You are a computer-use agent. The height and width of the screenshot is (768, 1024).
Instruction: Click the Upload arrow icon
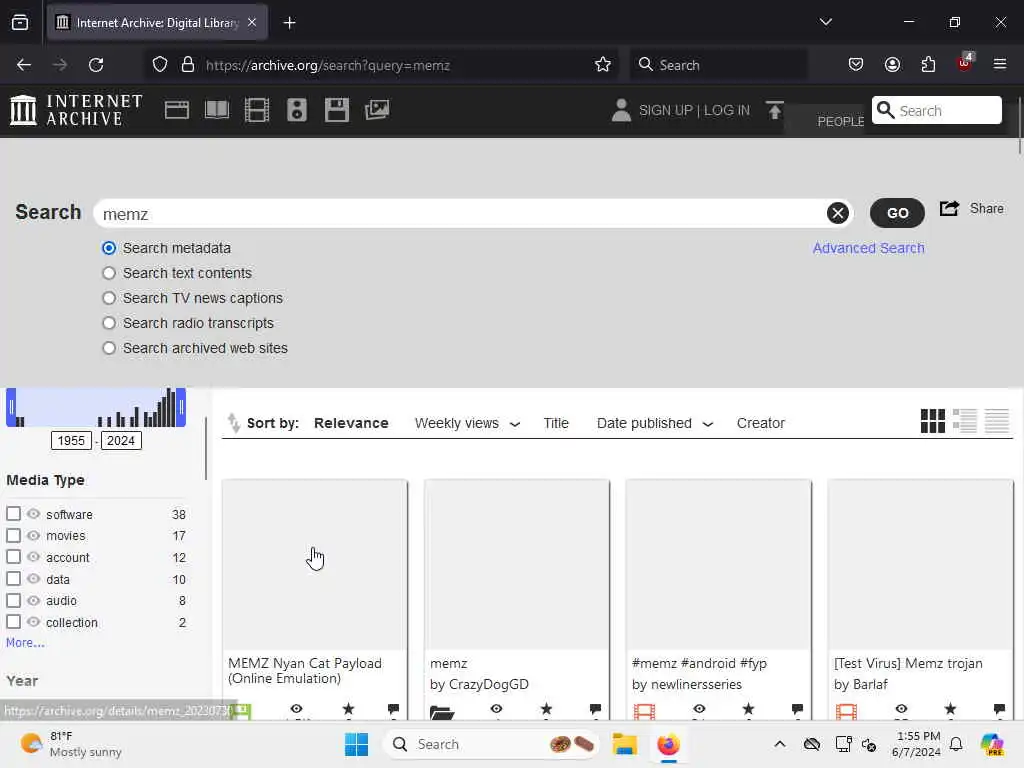pyautogui.click(x=775, y=110)
